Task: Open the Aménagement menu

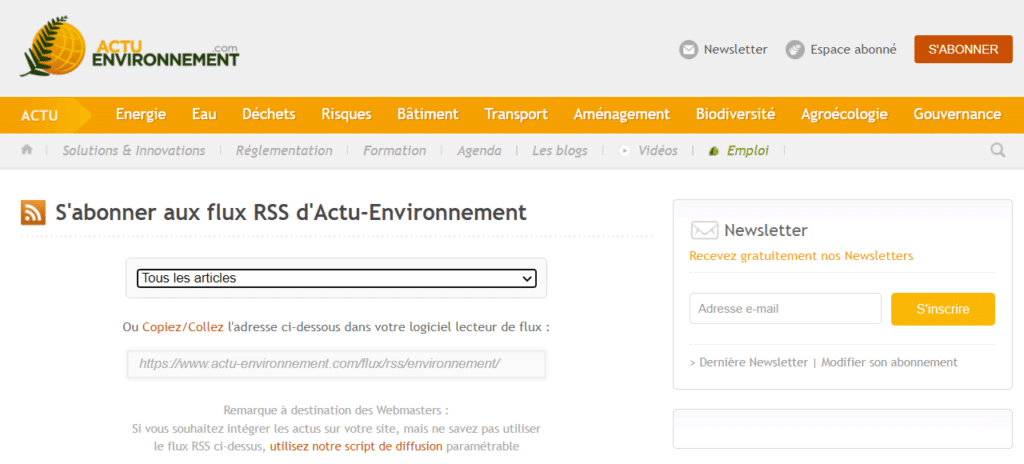Action: click(622, 114)
